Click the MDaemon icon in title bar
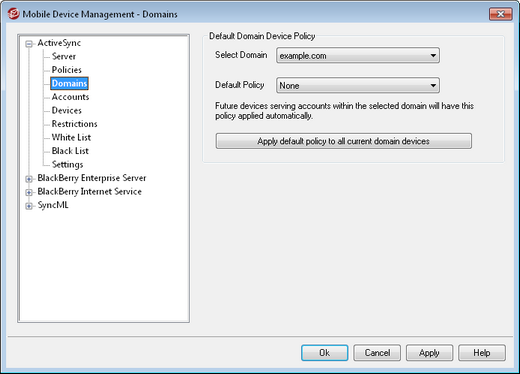 coord(14,14)
